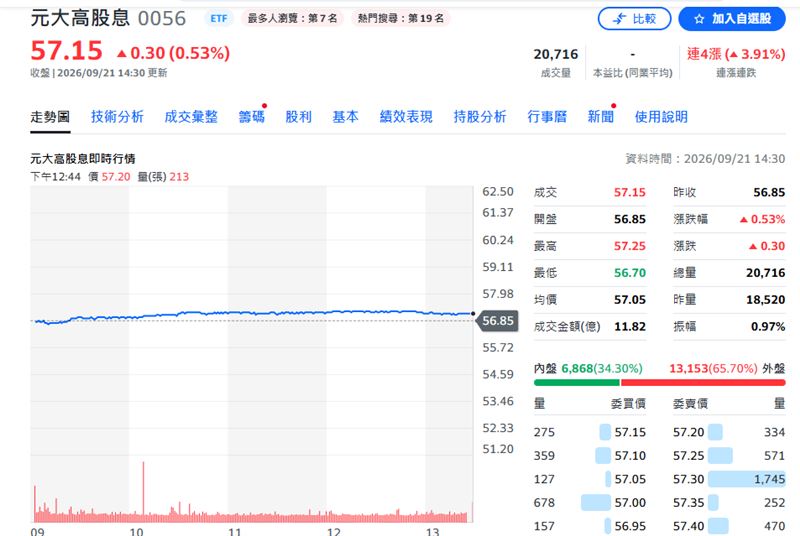Add stock with 加入自選股 button

click(x=732, y=19)
